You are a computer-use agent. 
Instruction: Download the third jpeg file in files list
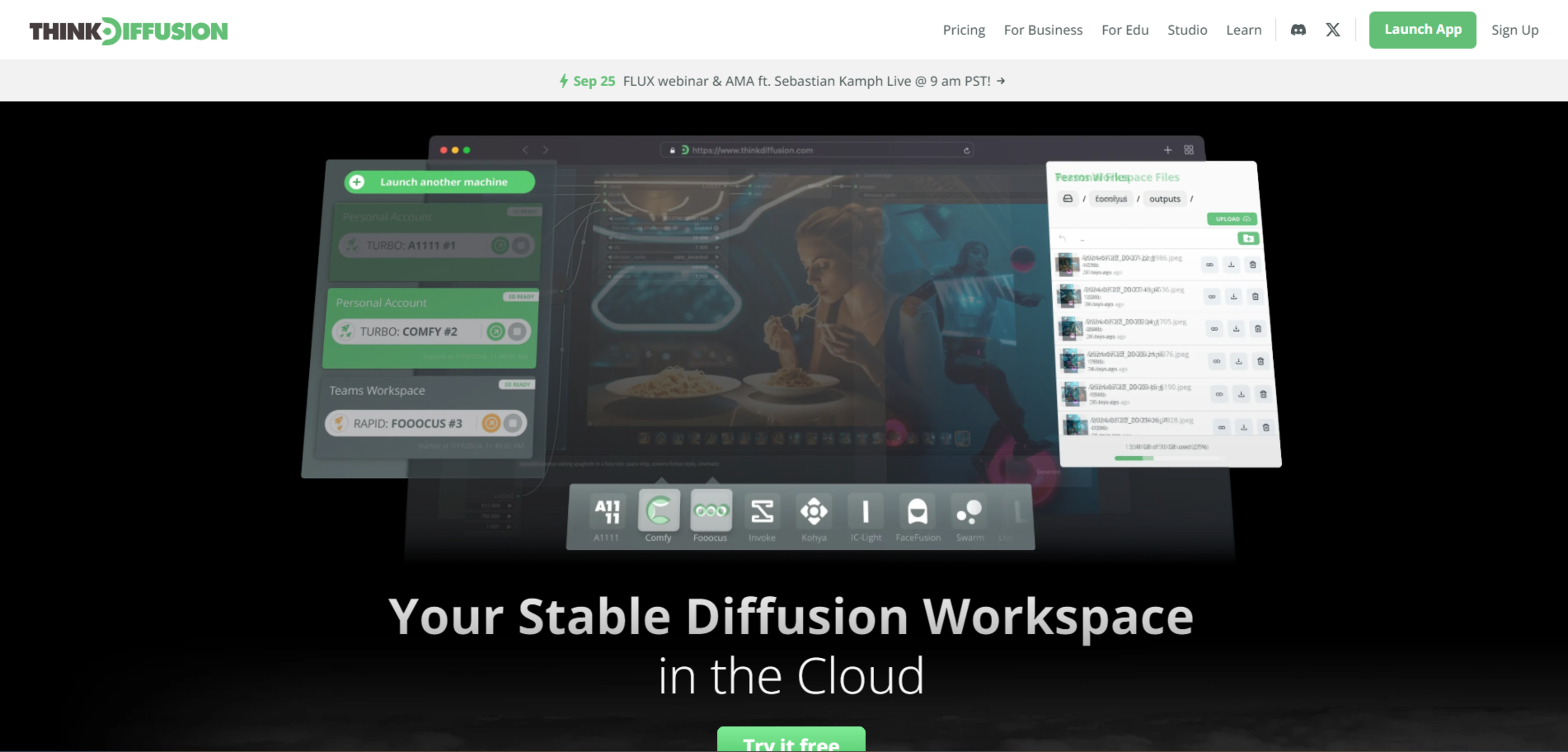1236,329
